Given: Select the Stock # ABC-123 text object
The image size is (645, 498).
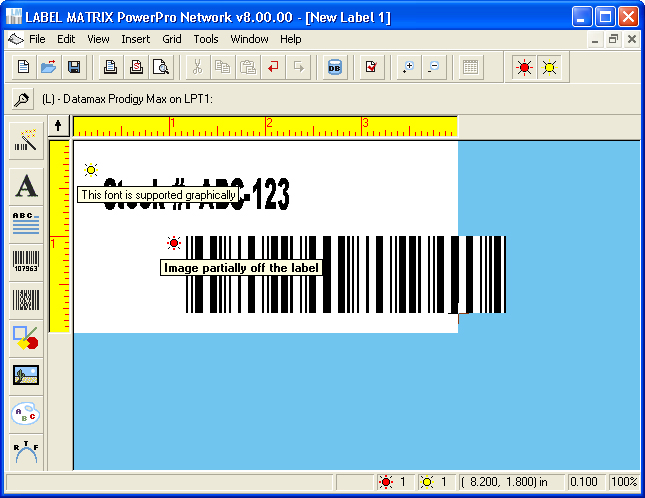Looking at the screenshot, I should [x=197, y=194].
